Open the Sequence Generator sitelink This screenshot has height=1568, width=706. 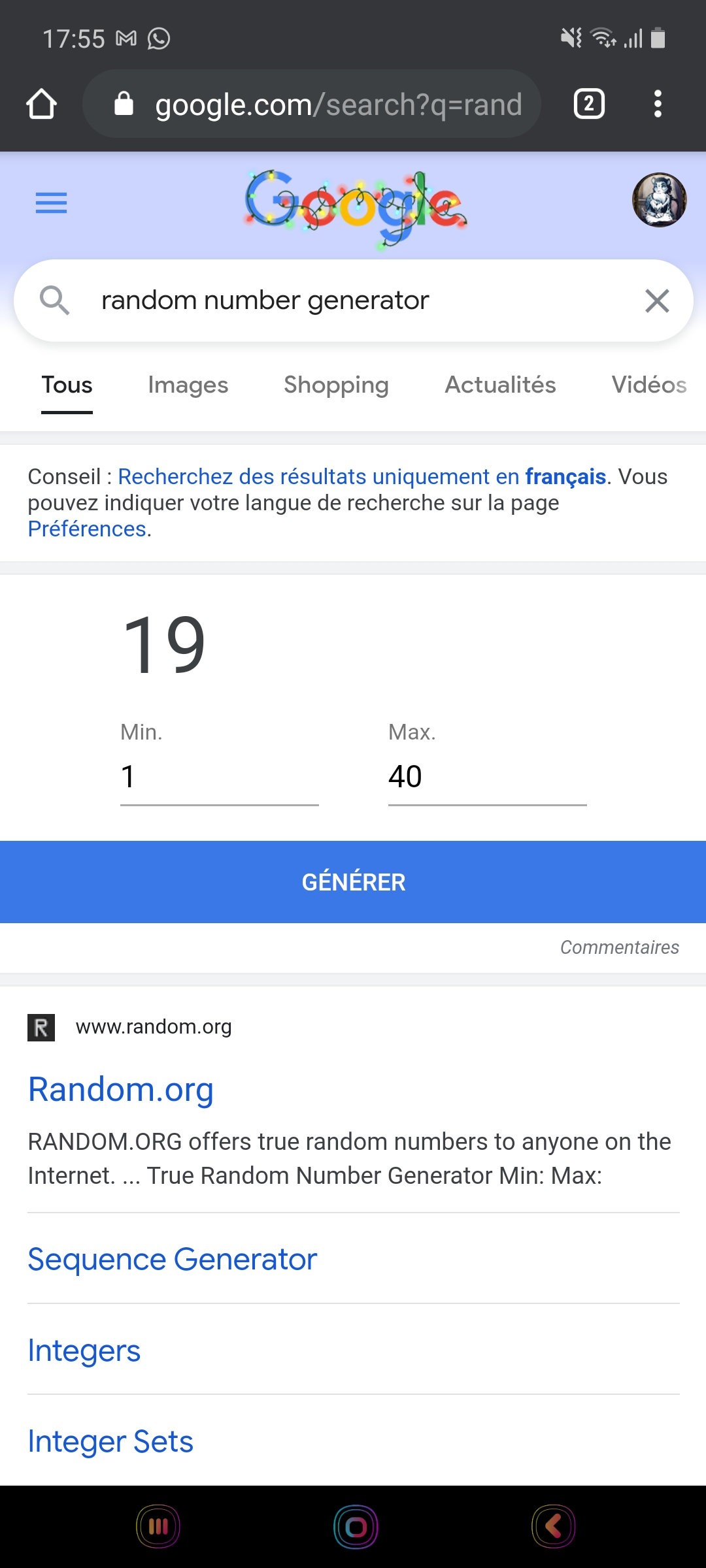point(173,1259)
